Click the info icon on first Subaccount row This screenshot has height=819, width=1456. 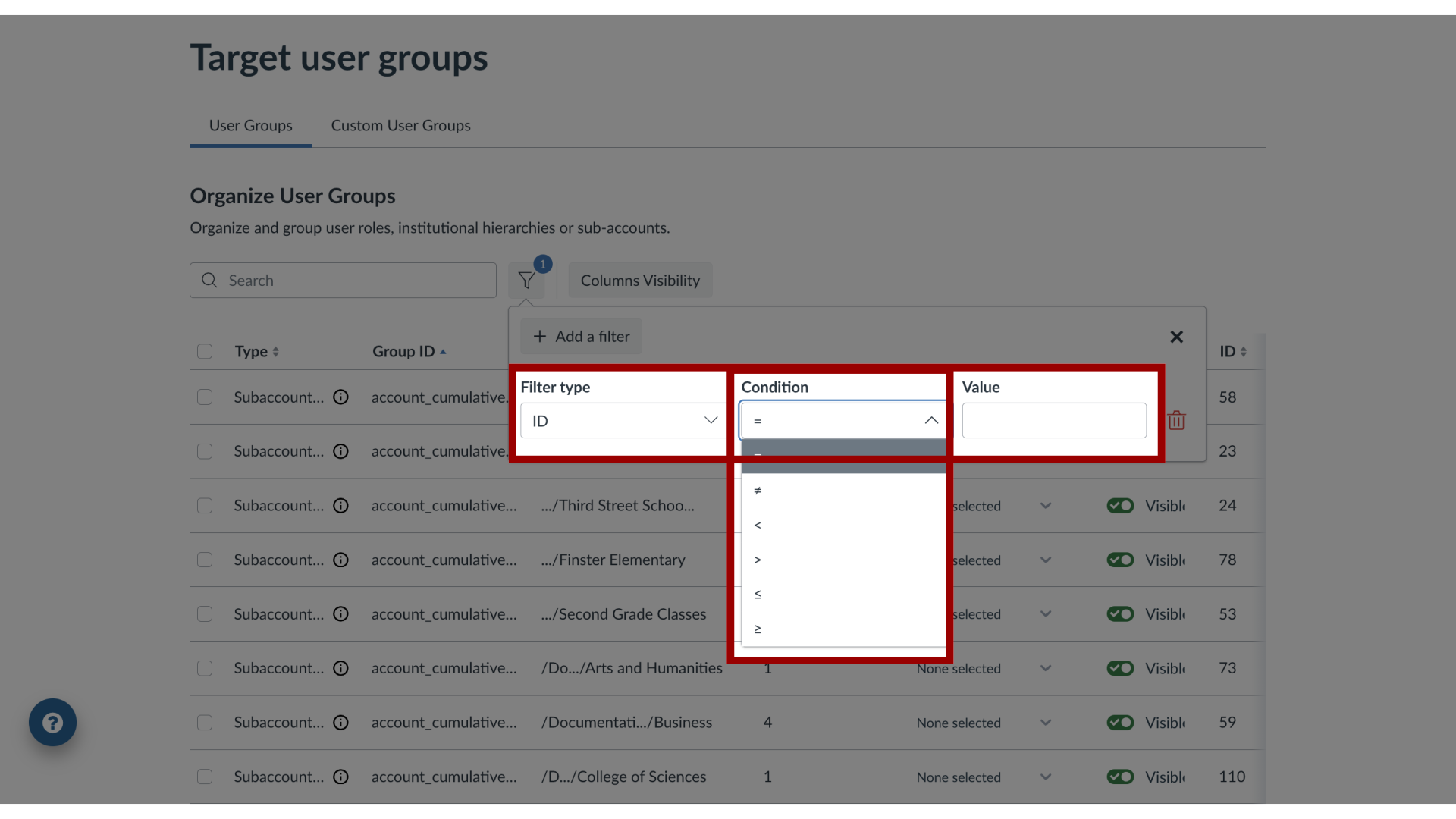pos(341,397)
